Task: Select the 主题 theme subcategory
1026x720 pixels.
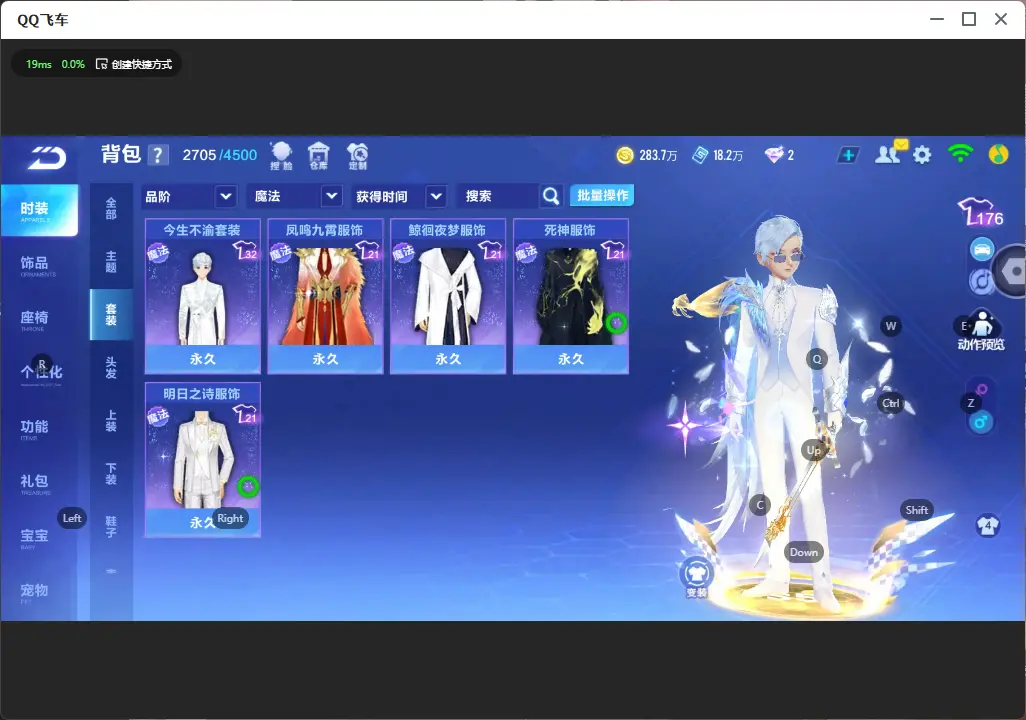Action: [x=111, y=262]
